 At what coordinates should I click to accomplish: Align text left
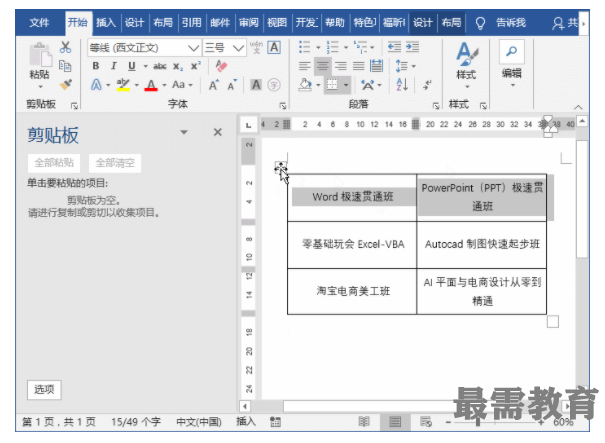coord(304,66)
